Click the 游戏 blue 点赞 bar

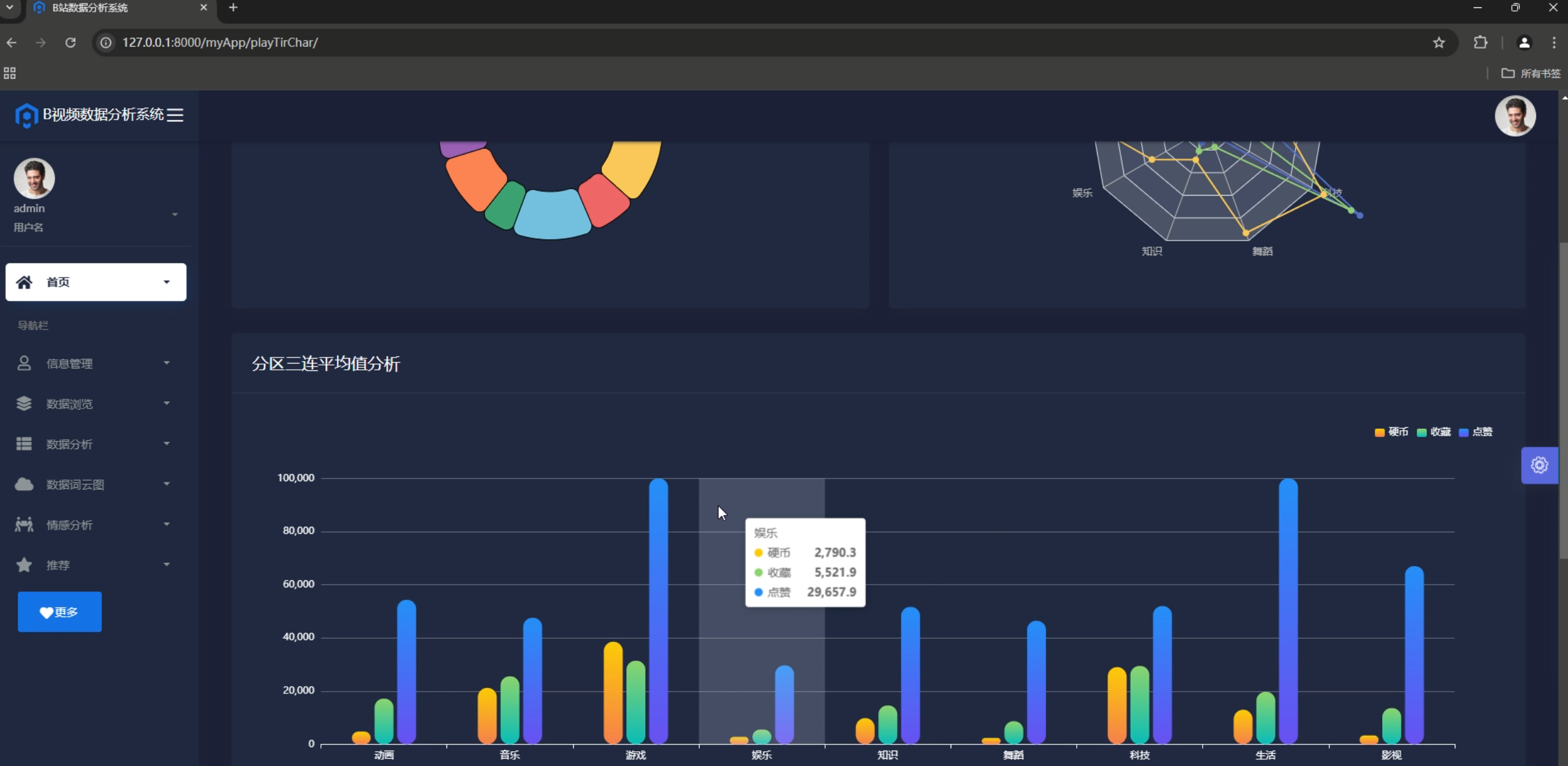click(x=658, y=610)
